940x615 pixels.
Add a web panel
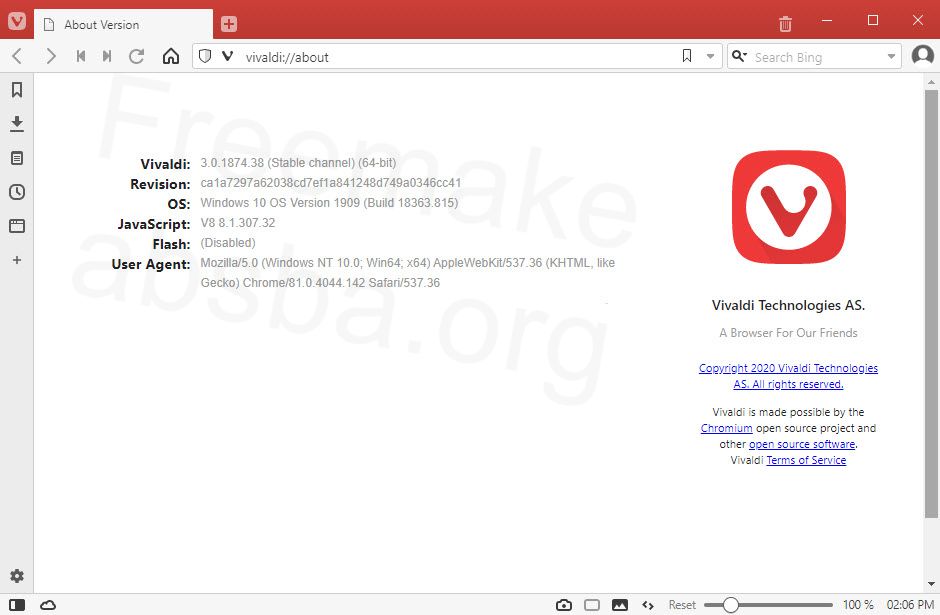point(17,260)
